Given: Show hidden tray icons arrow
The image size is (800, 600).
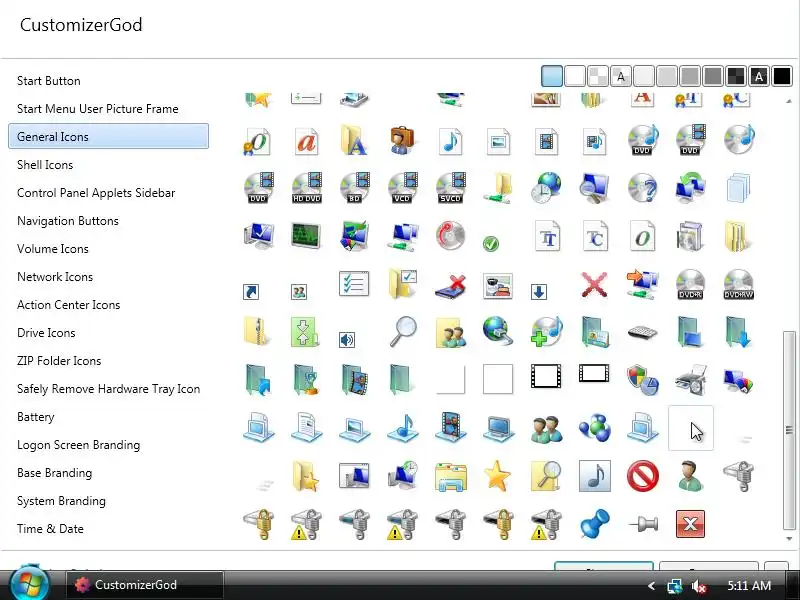Looking at the screenshot, I should click(x=651, y=586).
